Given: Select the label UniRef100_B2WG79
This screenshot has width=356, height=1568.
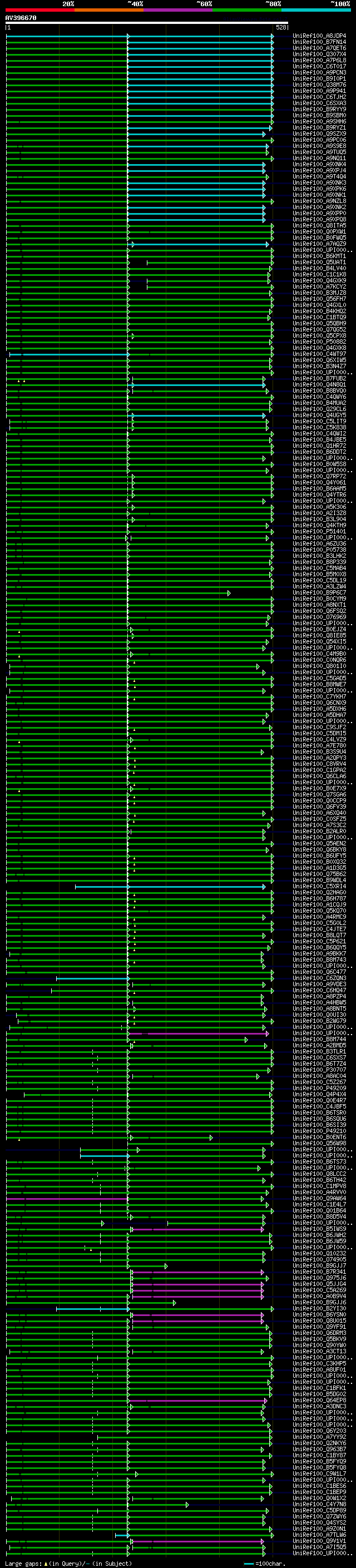Looking at the screenshot, I should coord(319,1021).
